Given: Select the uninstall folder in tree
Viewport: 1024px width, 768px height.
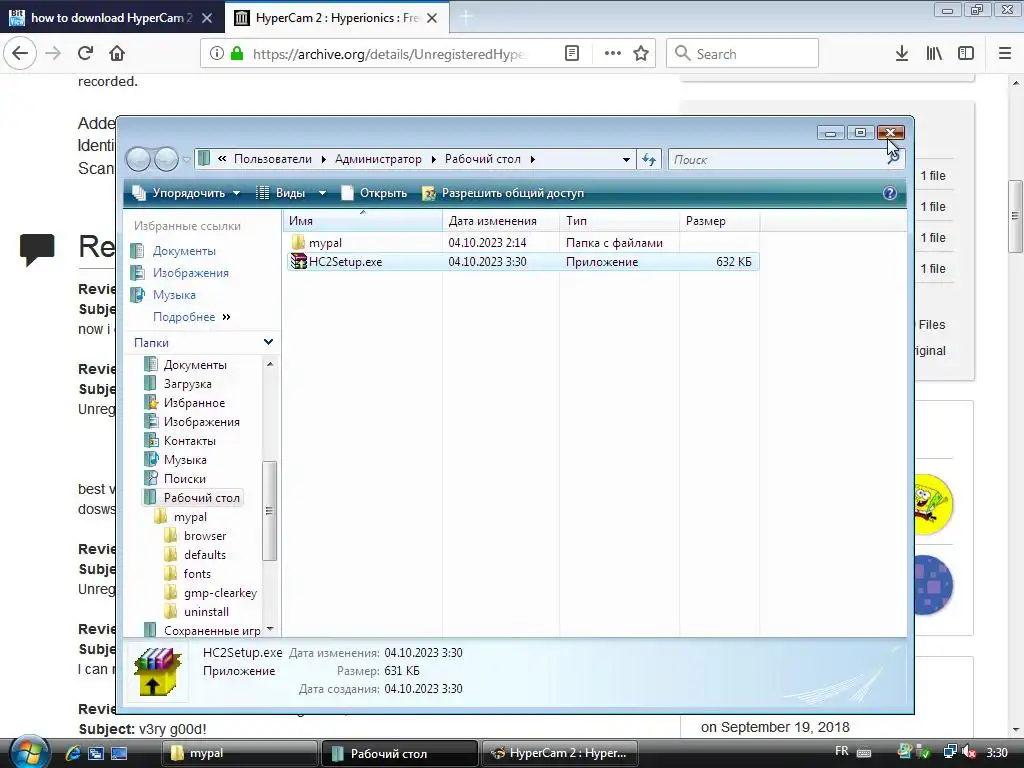Looking at the screenshot, I should pos(206,611).
